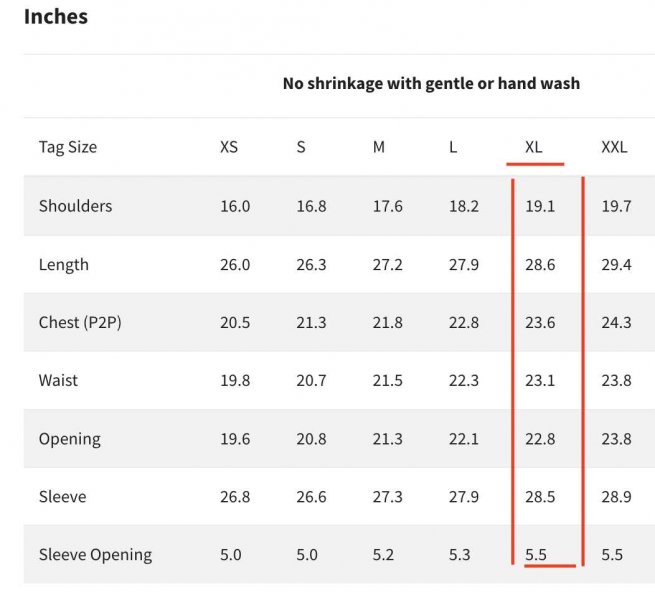The width and height of the screenshot is (655, 600).
Task: Click the Sleeve Opening row label
Action: click(x=95, y=555)
